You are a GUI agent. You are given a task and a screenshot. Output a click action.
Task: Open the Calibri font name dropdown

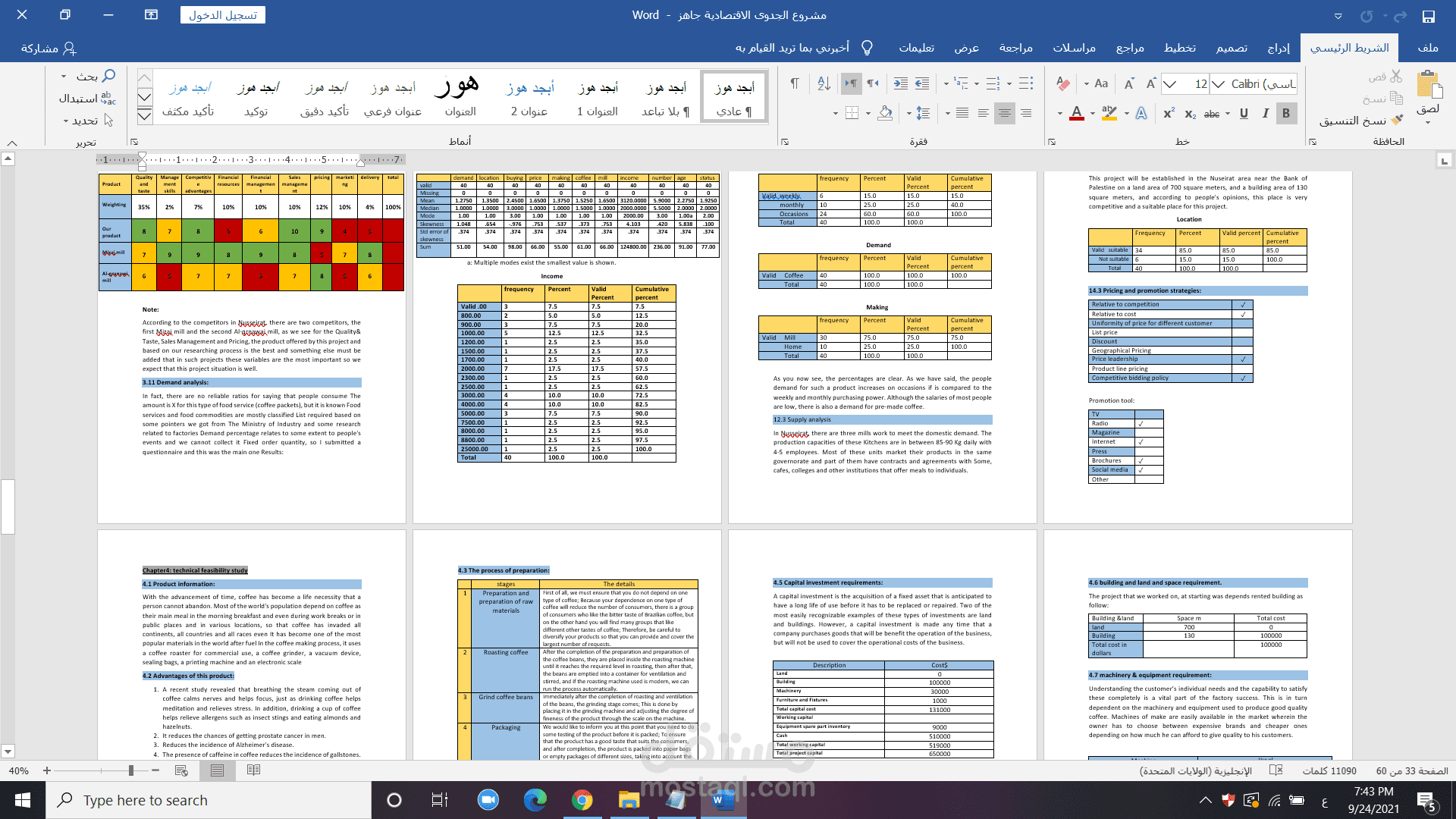click(x=1218, y=84)
